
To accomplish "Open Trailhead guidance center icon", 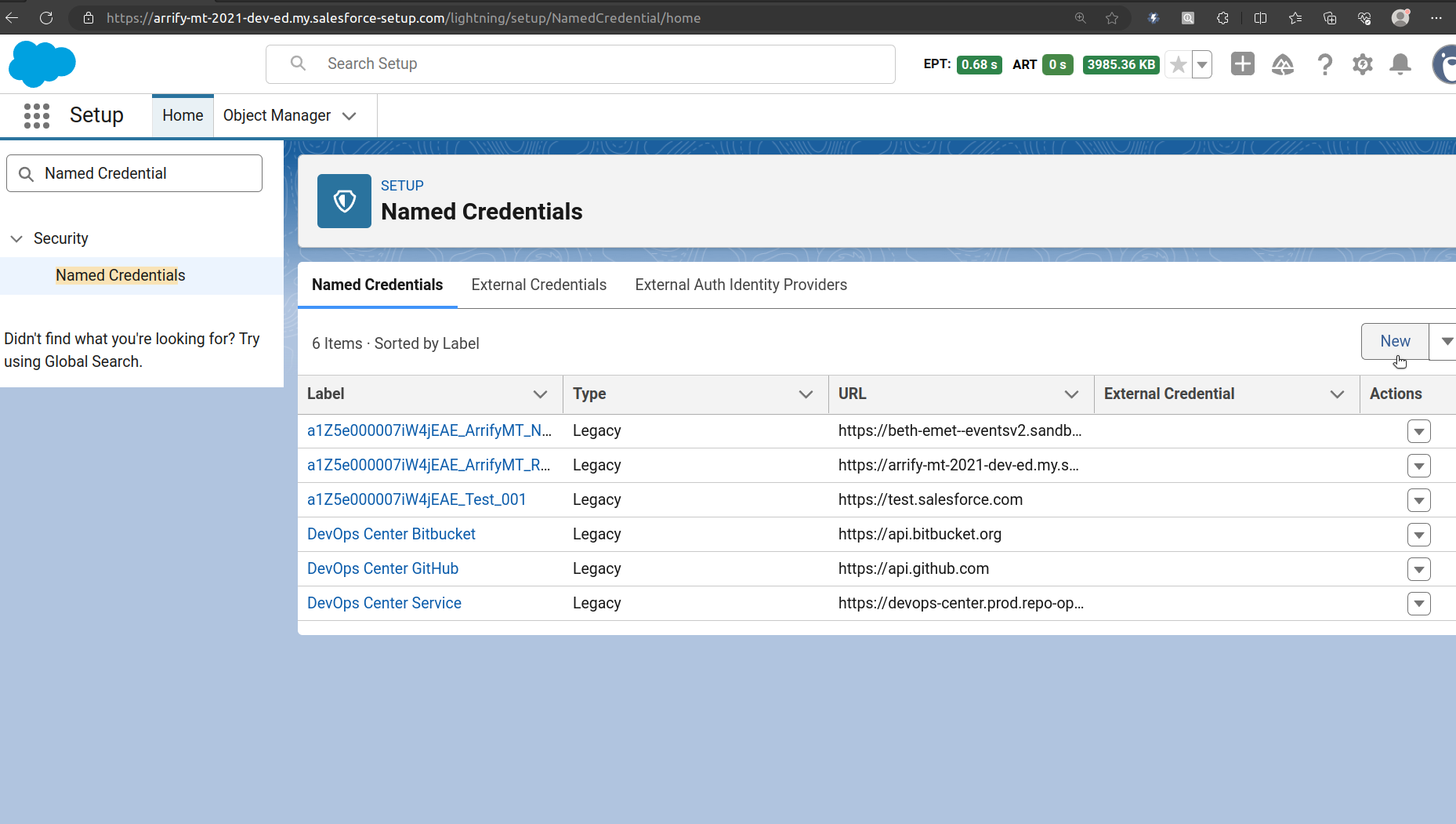I will click(x=1282, y=64).
